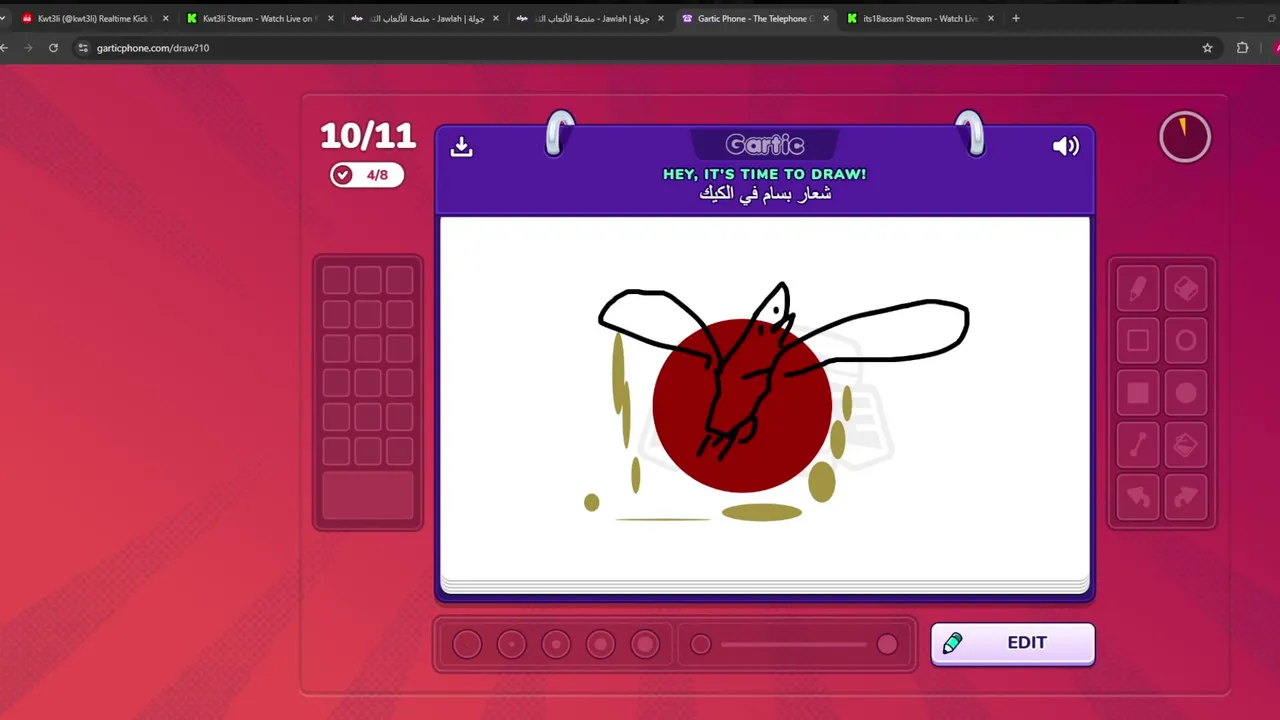1280x720 pixels.
Task: Switch to the Kwt3li Stream tab
Action: click(x=258, y=18)
